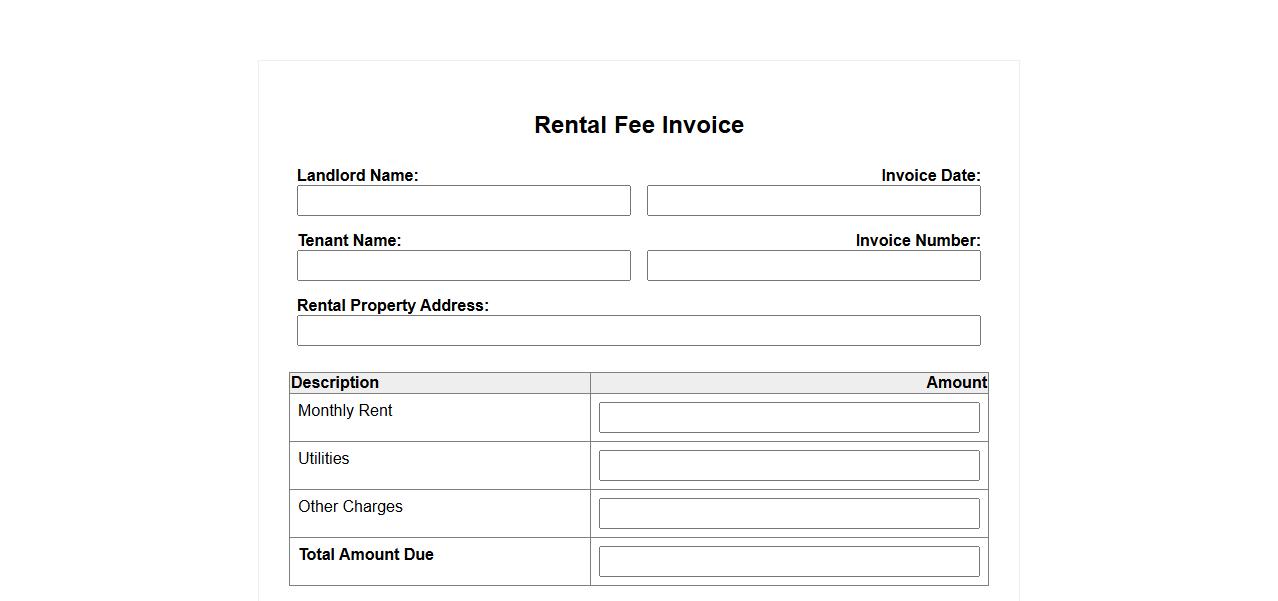Click the Description column header
Image resolution: width=1278 pixels, height=601 pixels.
pyautogui.click(x=335, y=382)
